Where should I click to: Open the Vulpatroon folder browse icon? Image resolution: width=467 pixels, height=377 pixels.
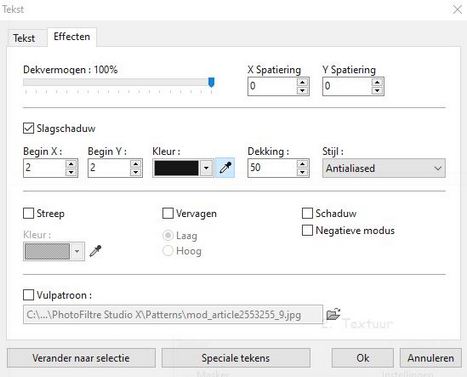click(x=333, y=314)
